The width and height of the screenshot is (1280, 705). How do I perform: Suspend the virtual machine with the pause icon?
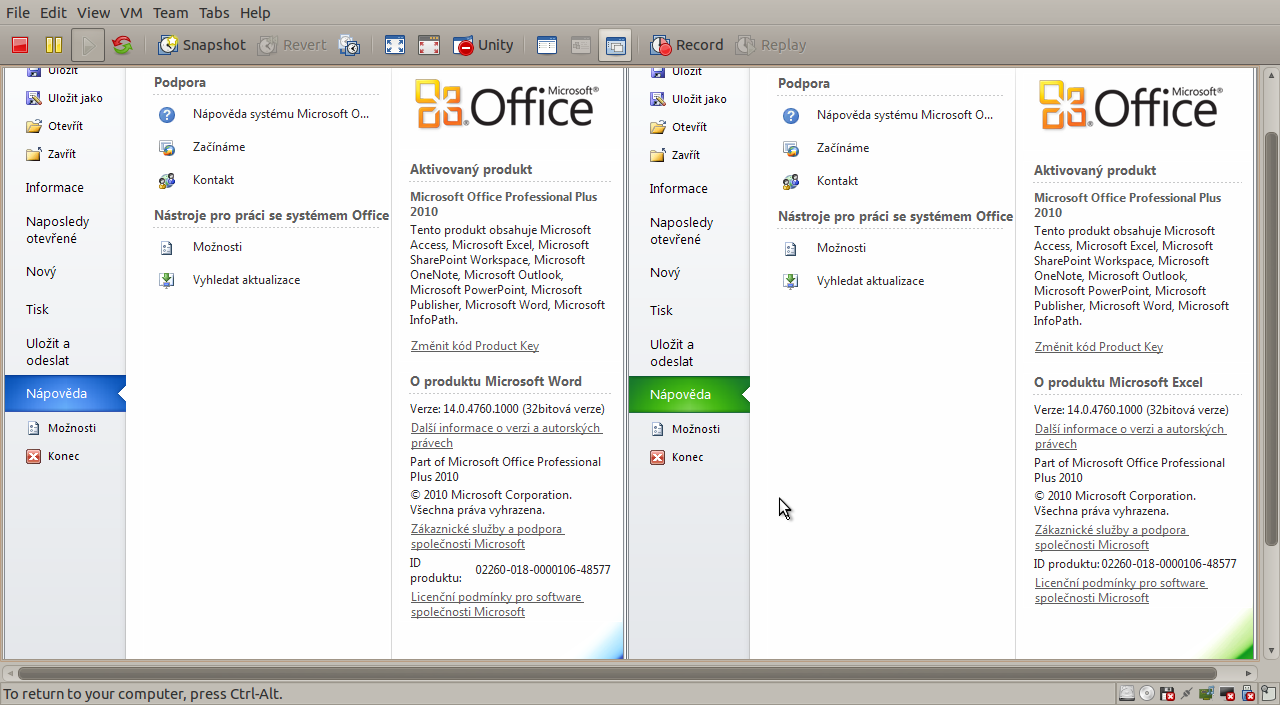[53, 45]
